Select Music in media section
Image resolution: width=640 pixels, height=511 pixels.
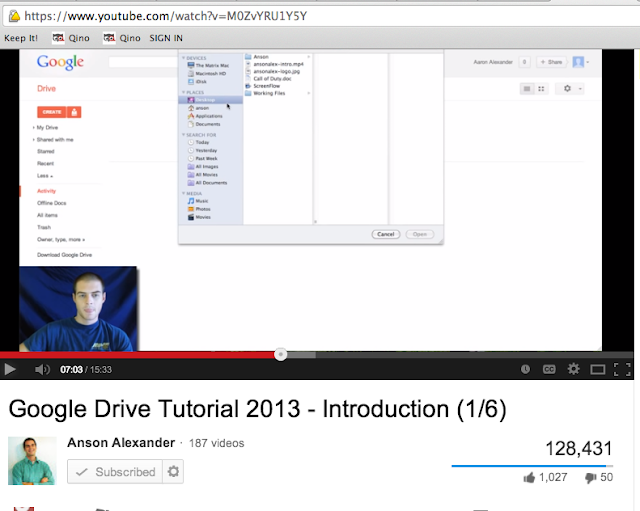[x=198, y=201]
